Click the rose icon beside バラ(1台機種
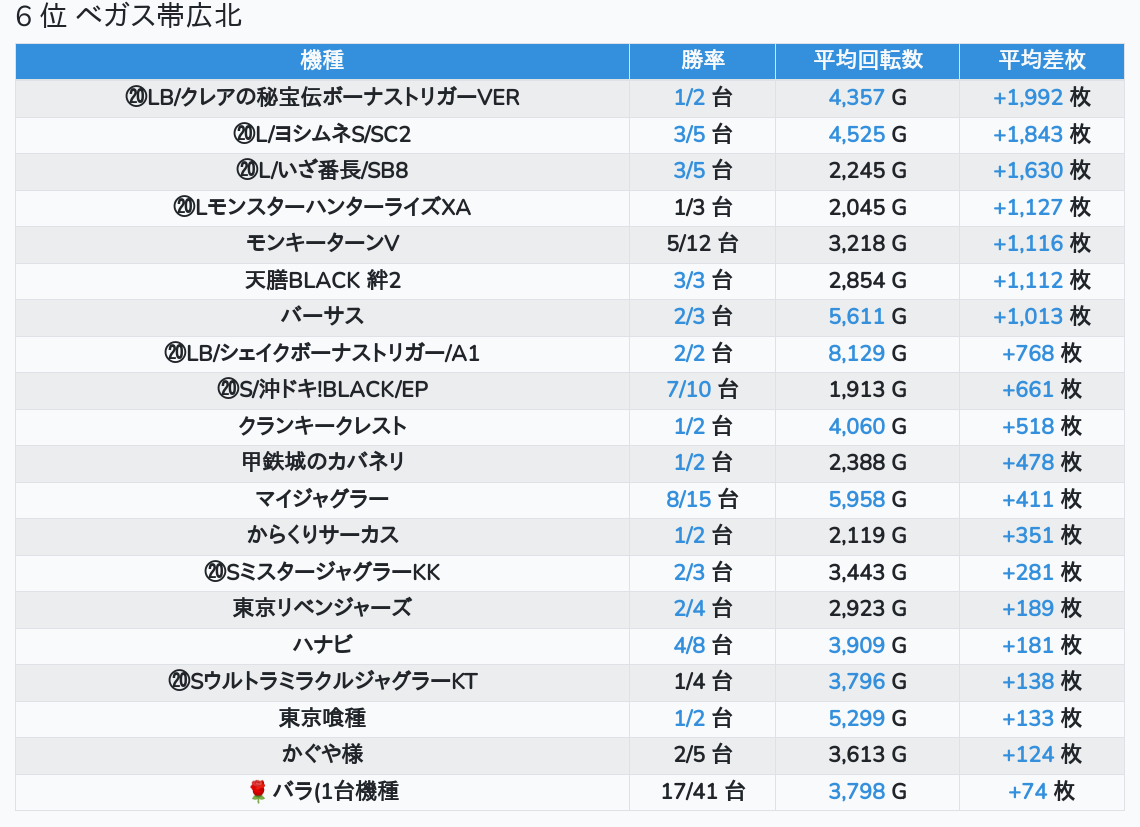 [x=258, y=792]
